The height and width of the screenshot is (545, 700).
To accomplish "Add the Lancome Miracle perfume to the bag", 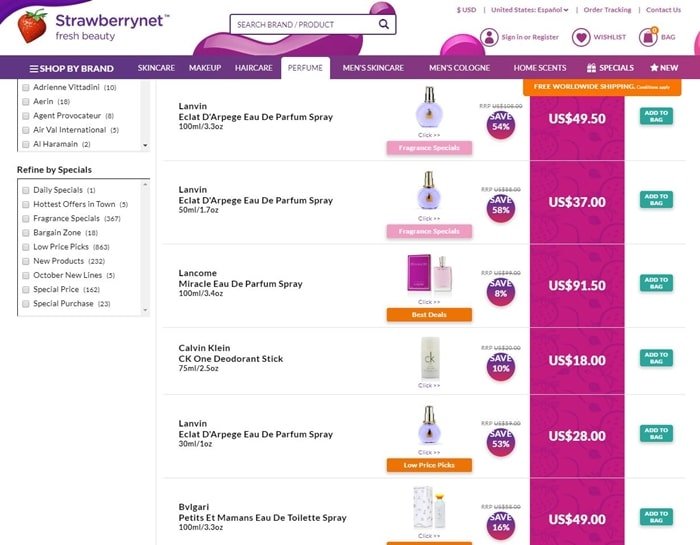I will (x=656, y=283).
